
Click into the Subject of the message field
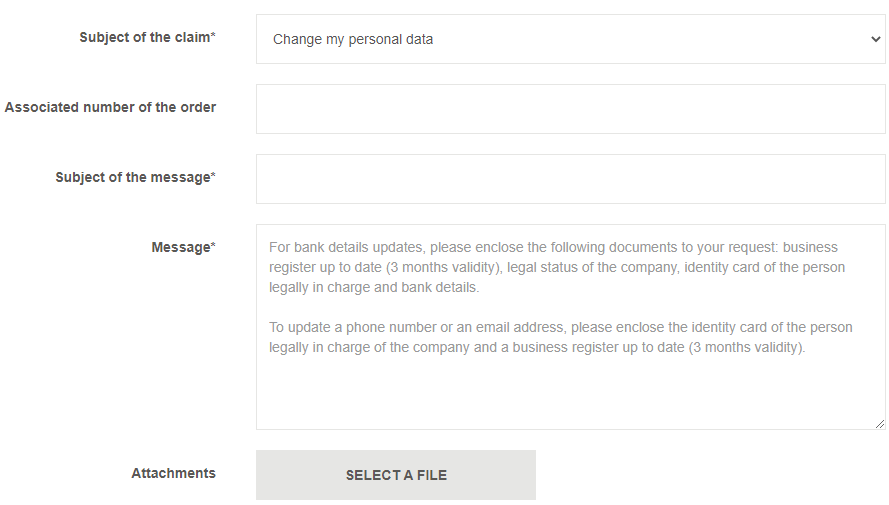(x=570, y=179)
